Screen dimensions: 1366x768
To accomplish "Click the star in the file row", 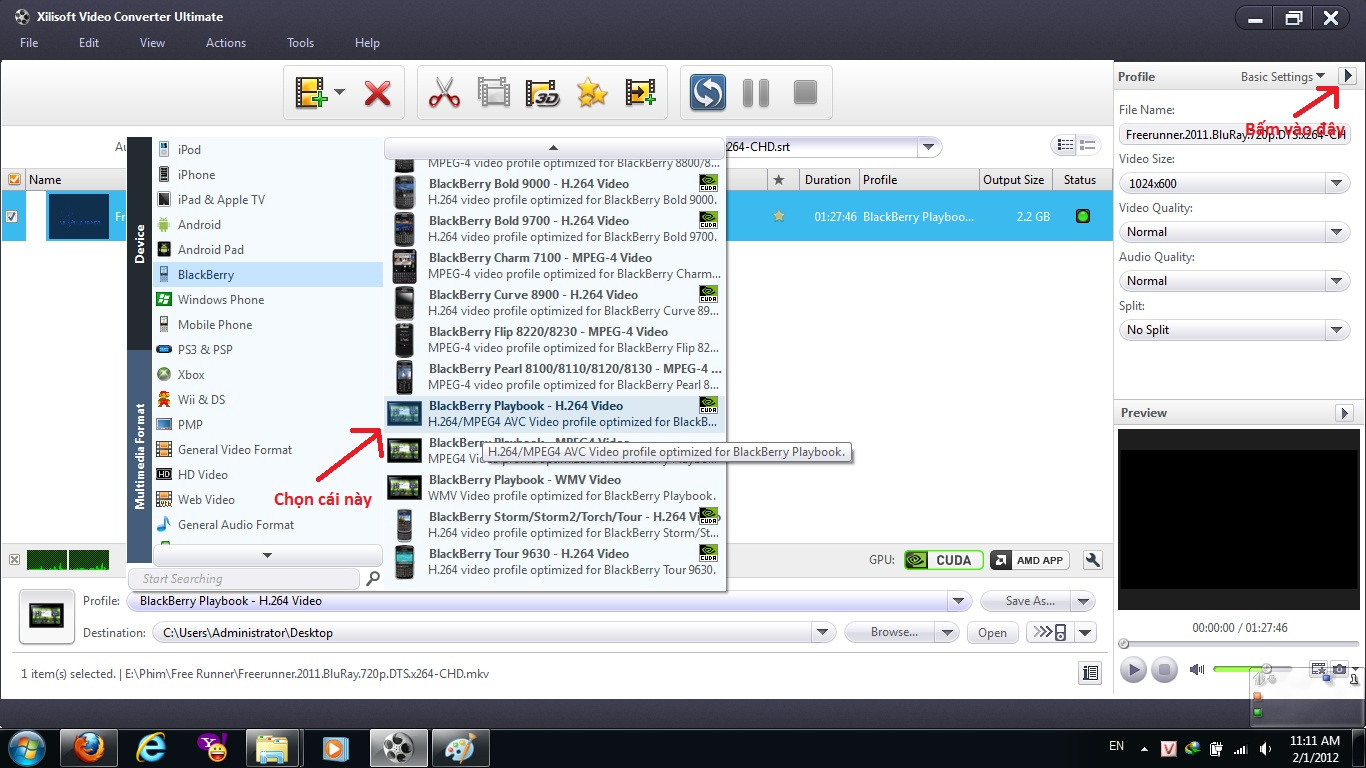I will point(779,216).
